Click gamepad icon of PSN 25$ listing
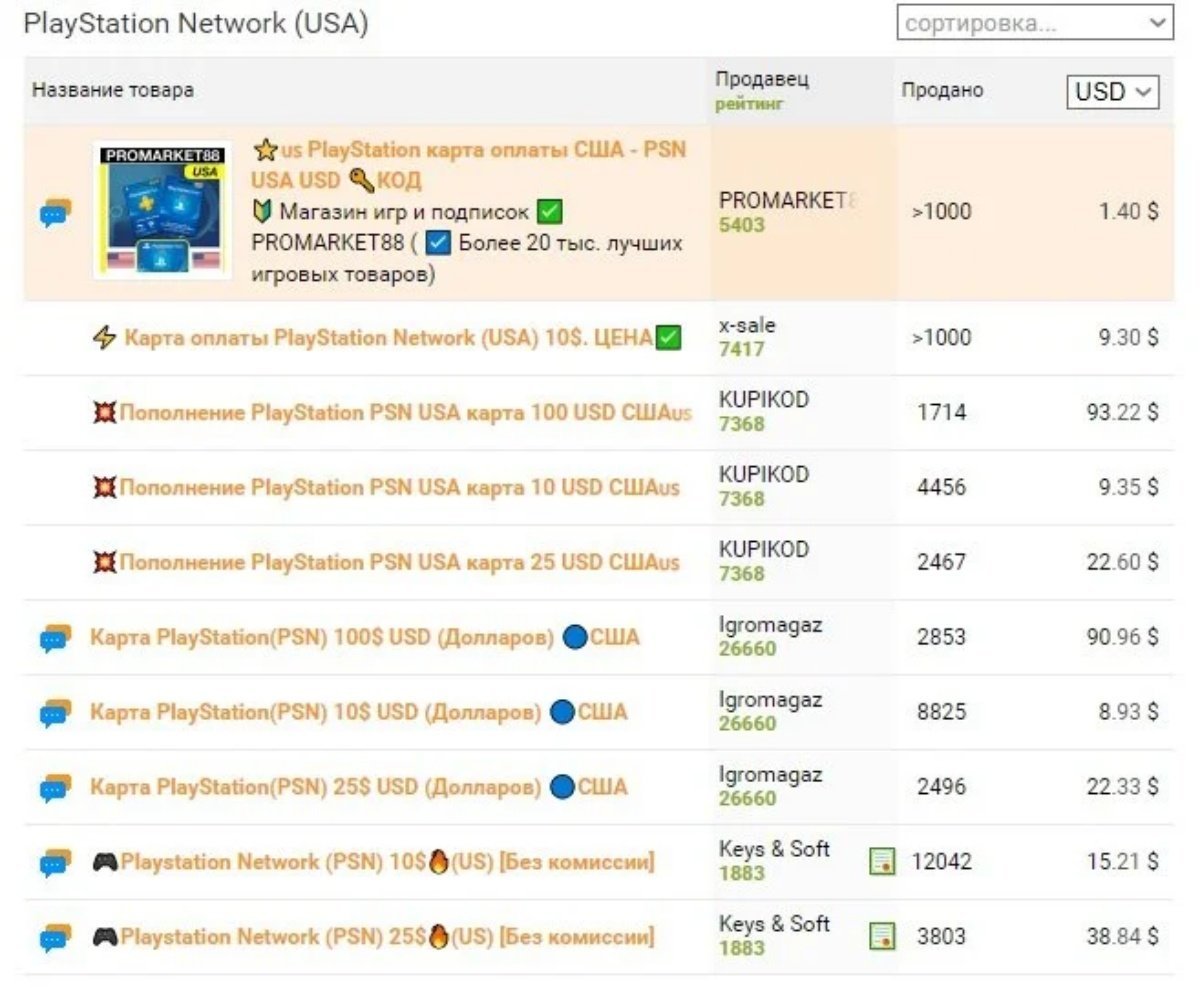Image resolution: width=1200 pixels, height=988 pixels. pos(105,937)
